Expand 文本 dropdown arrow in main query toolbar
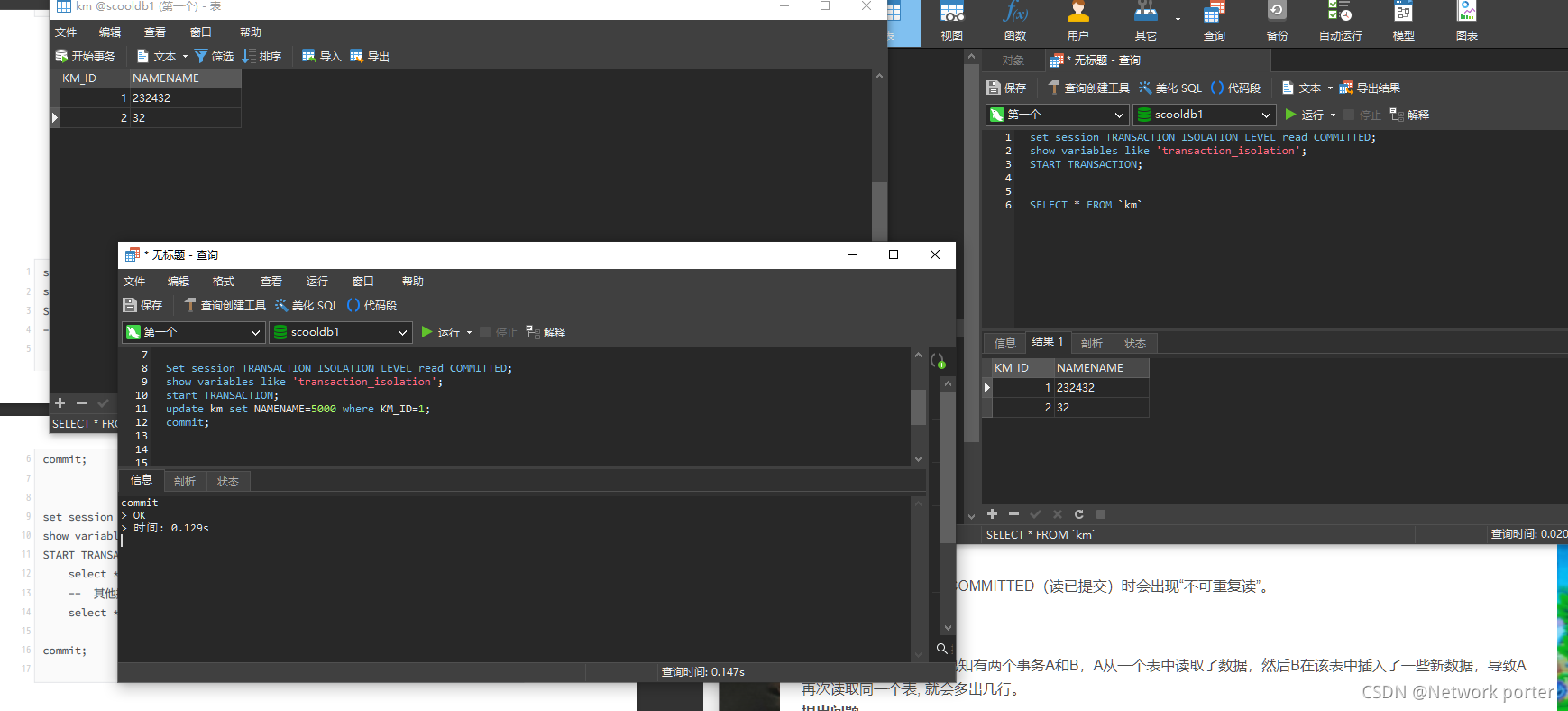The width and height of the screenshot is (1568, 711). tap(1330, 88)
